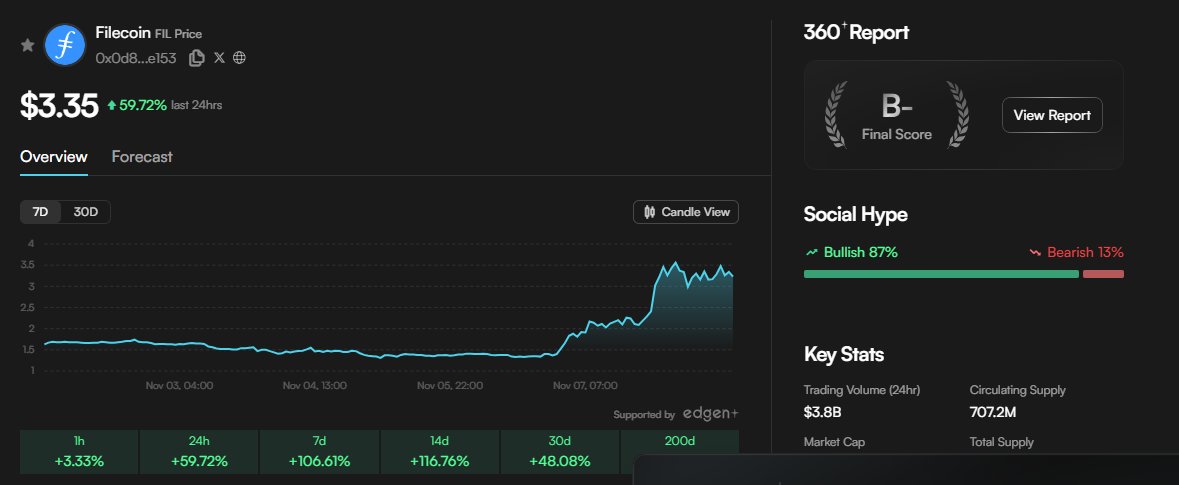The image size is (1179, 485).
Task: Click the favorite star next to Filecoin
Action: point(28,45)
